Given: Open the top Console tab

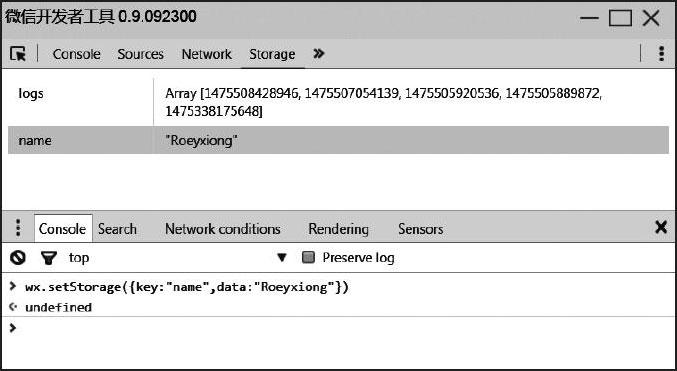Looking at the screenshot, I should tap(76, 54).
